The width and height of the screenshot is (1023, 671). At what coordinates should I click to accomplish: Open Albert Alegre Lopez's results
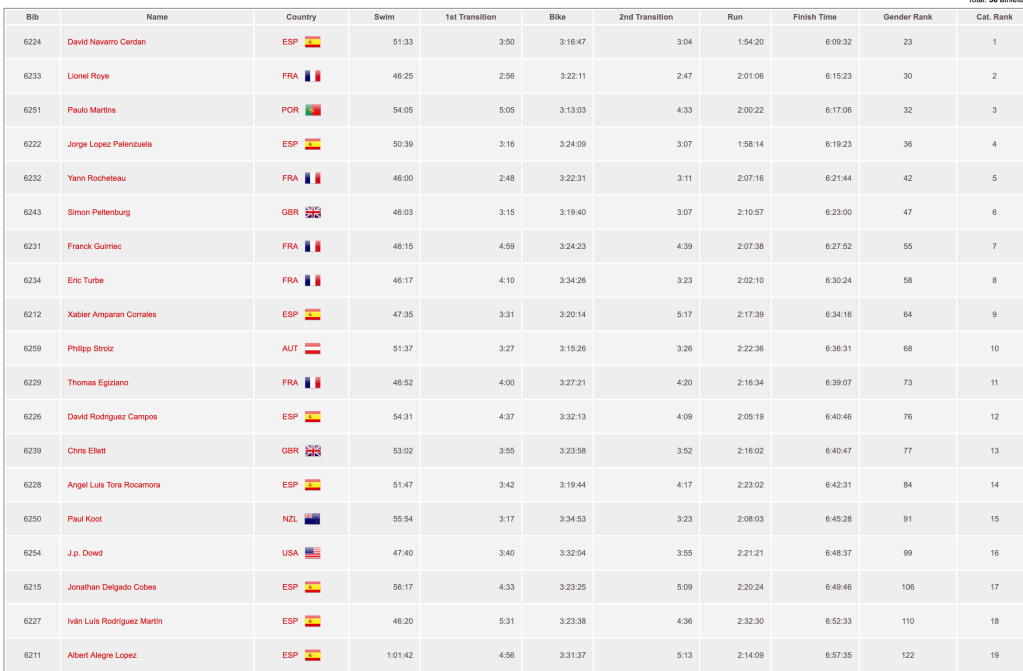[x=102, y=655]
